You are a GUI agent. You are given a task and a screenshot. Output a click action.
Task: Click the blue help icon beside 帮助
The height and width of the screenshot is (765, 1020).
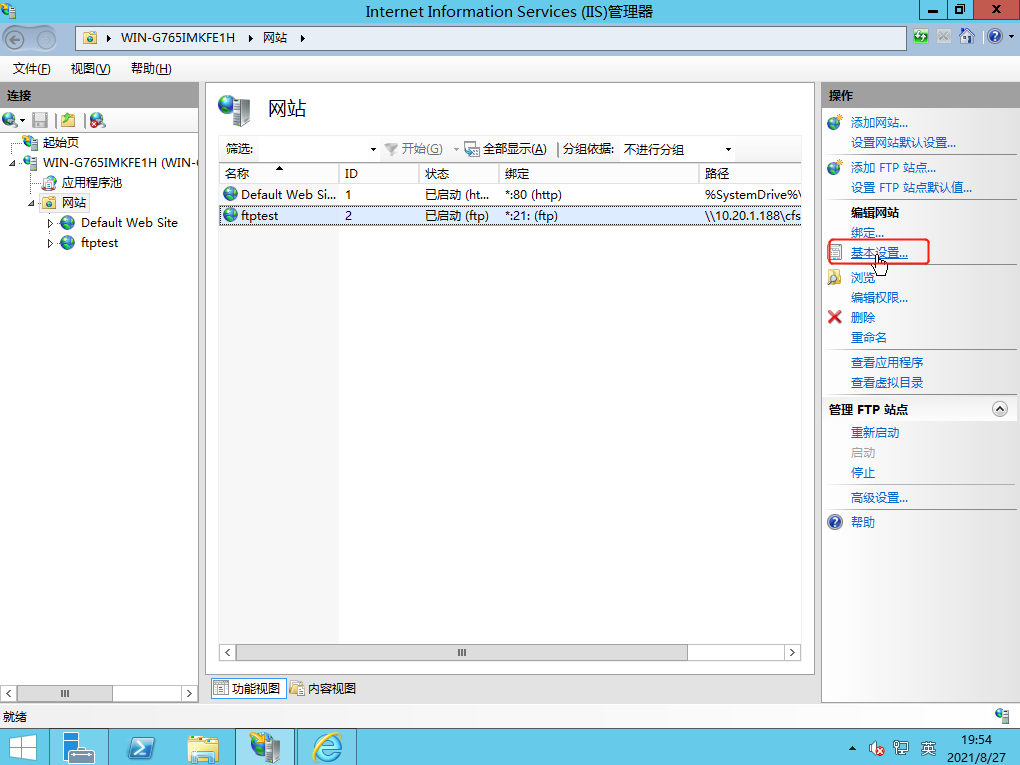coord(835,522)
